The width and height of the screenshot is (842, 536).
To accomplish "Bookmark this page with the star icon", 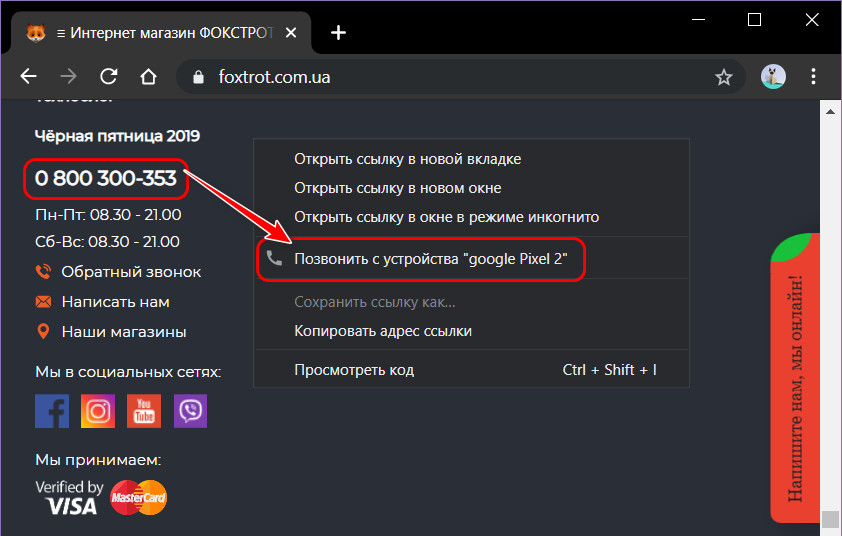I will point(723,77).
